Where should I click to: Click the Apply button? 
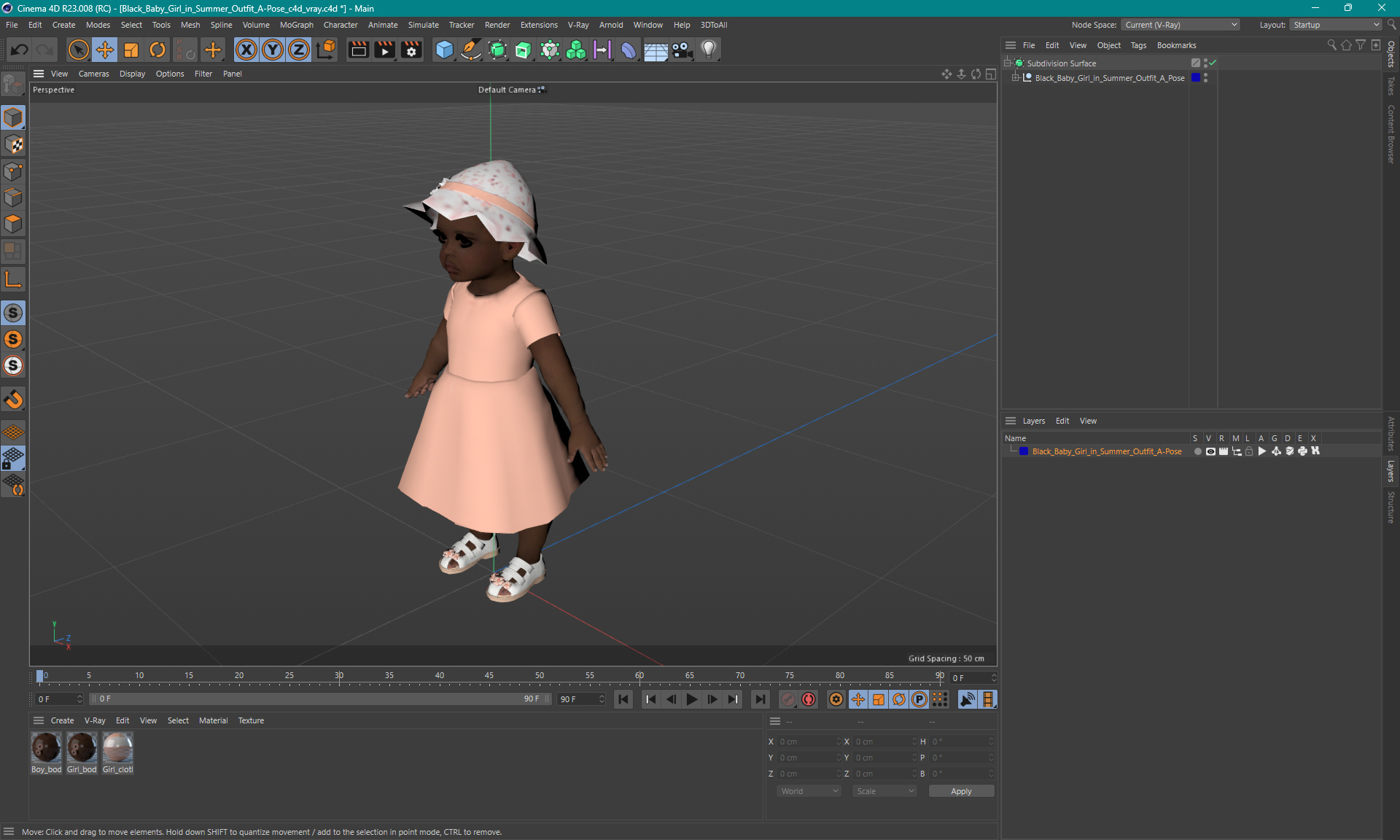961,791
